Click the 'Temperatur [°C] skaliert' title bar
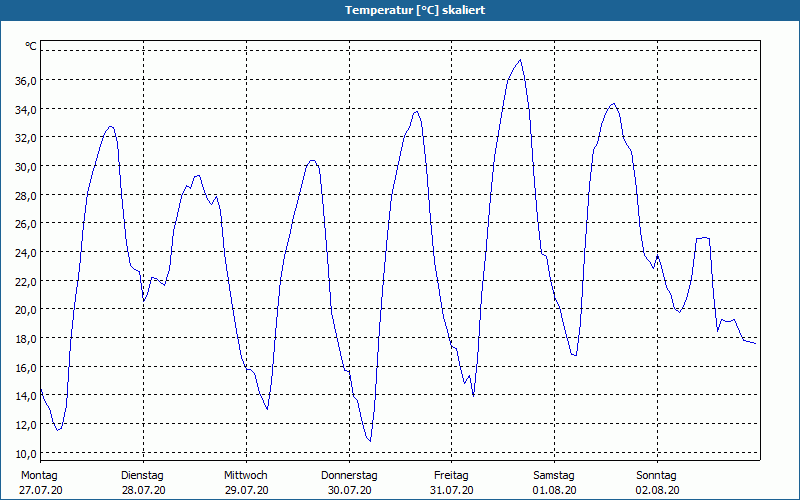Screen dimensions: 800x500 pos(400,10)
